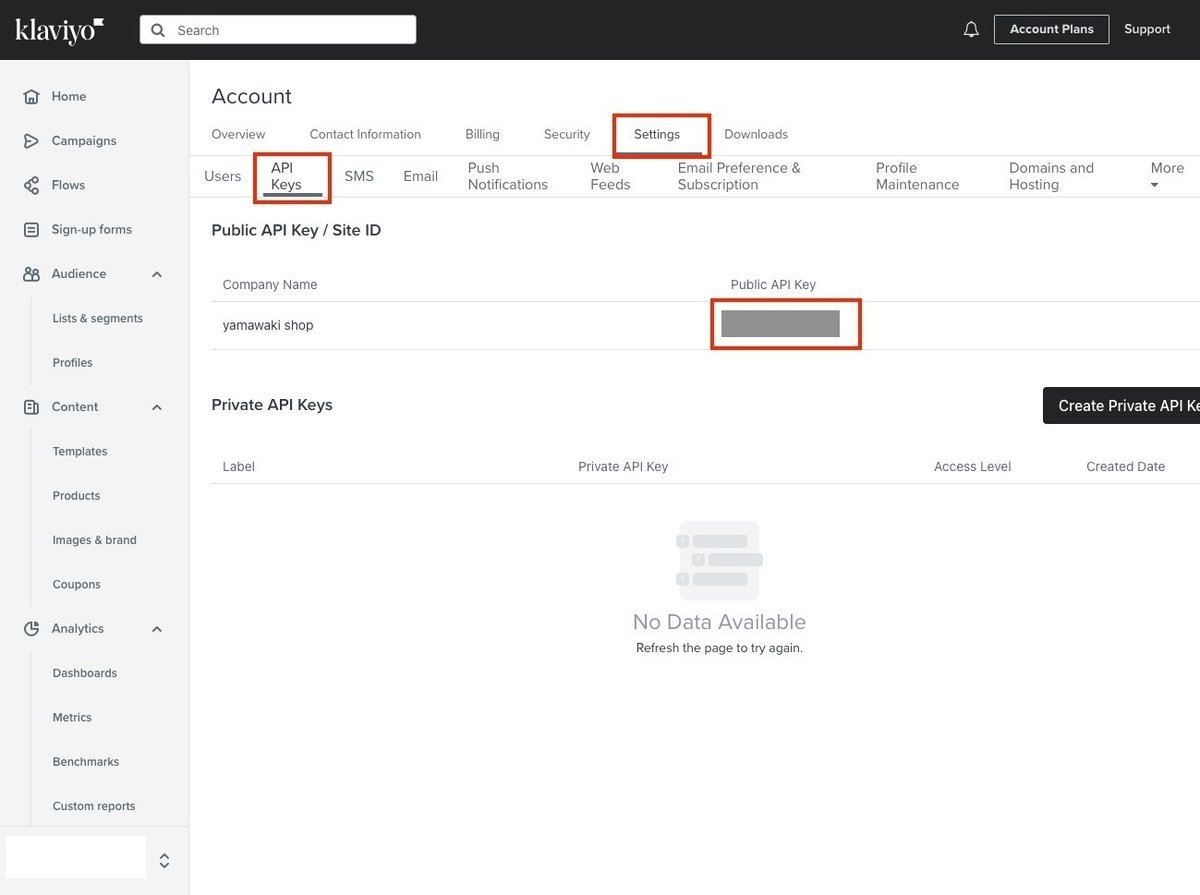Collapse the Content section chevron
Screen dimensions: 1200x895
pyautogui.click(x=157, y=407)
